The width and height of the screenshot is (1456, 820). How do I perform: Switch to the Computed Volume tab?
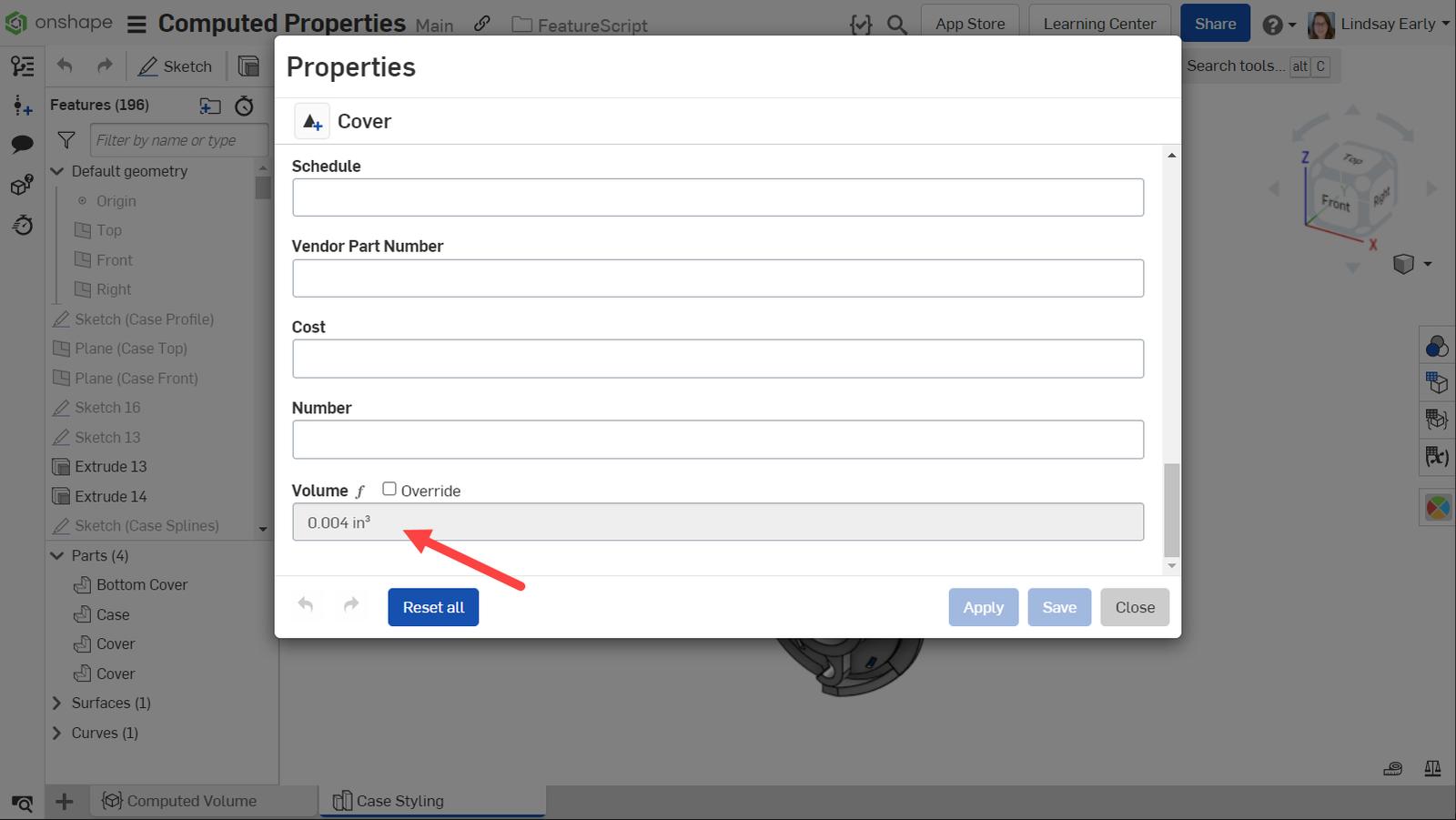(191, 801)
